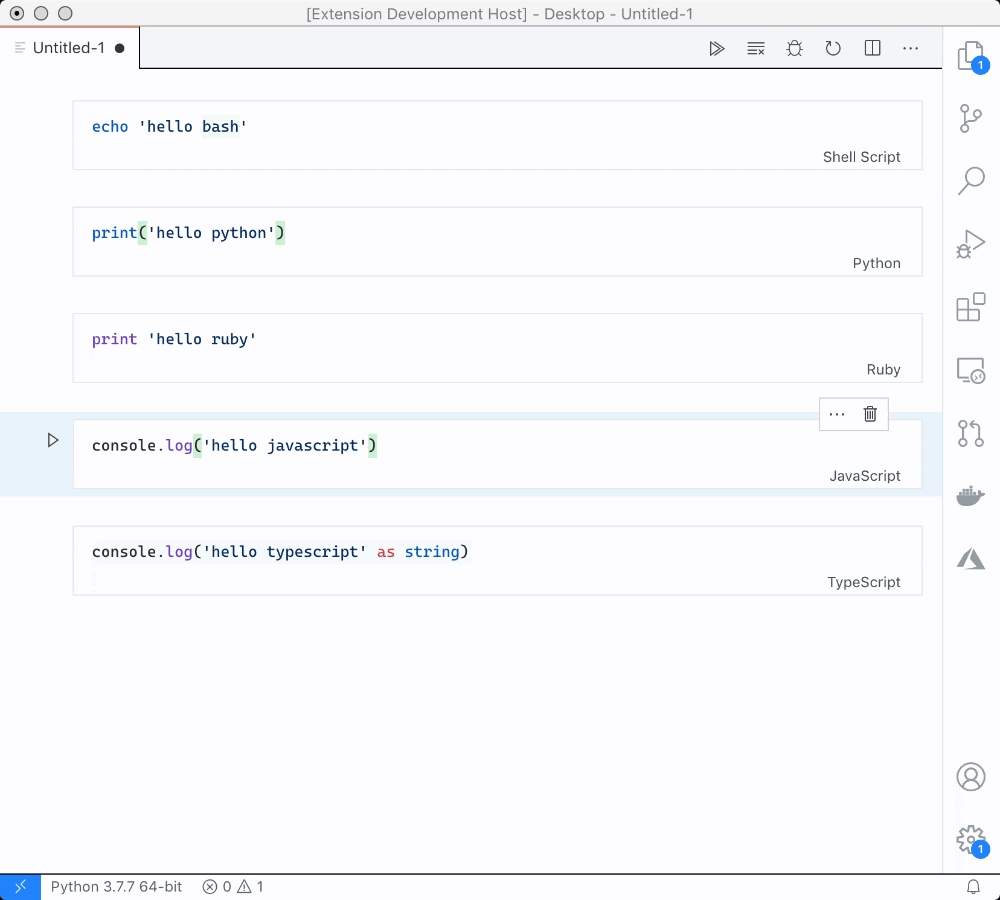
Task: Execute the JavaScript cell with the play arrow
Action: [53, 439]
